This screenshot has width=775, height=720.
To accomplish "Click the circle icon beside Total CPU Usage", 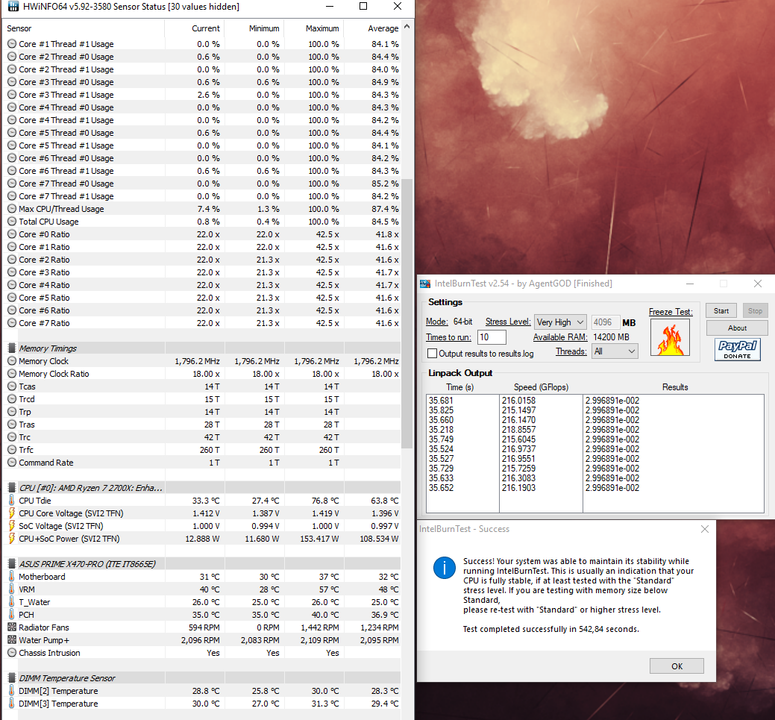I will click(12, 221).
